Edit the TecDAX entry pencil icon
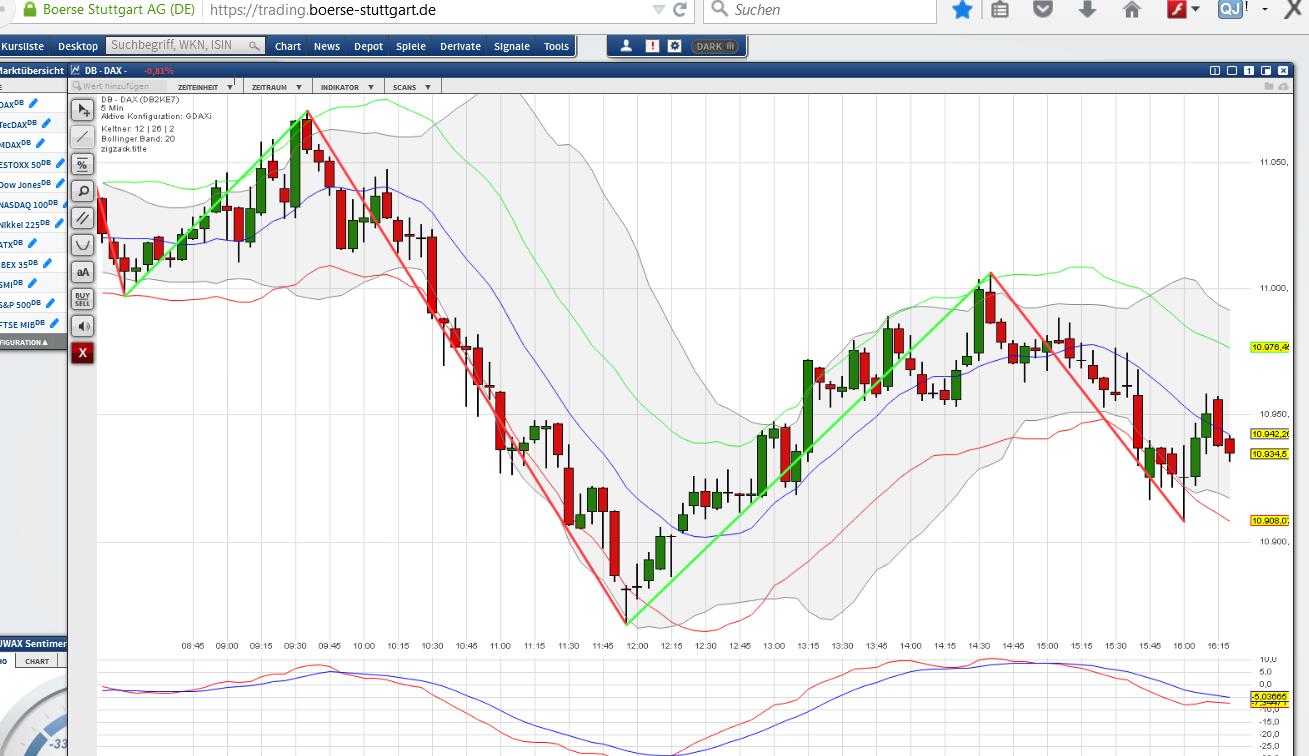 pyautogui.click(x=46, y=124)
